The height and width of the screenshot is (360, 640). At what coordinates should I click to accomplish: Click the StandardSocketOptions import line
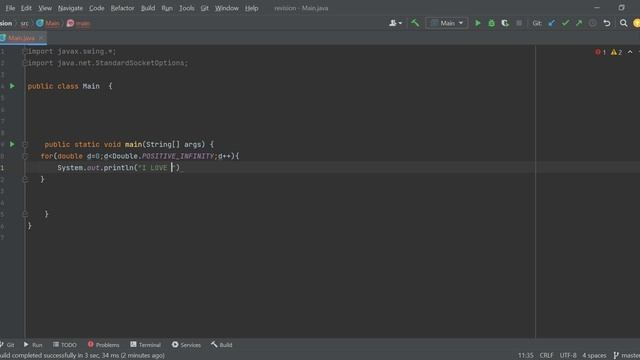[x=108, y=63]
